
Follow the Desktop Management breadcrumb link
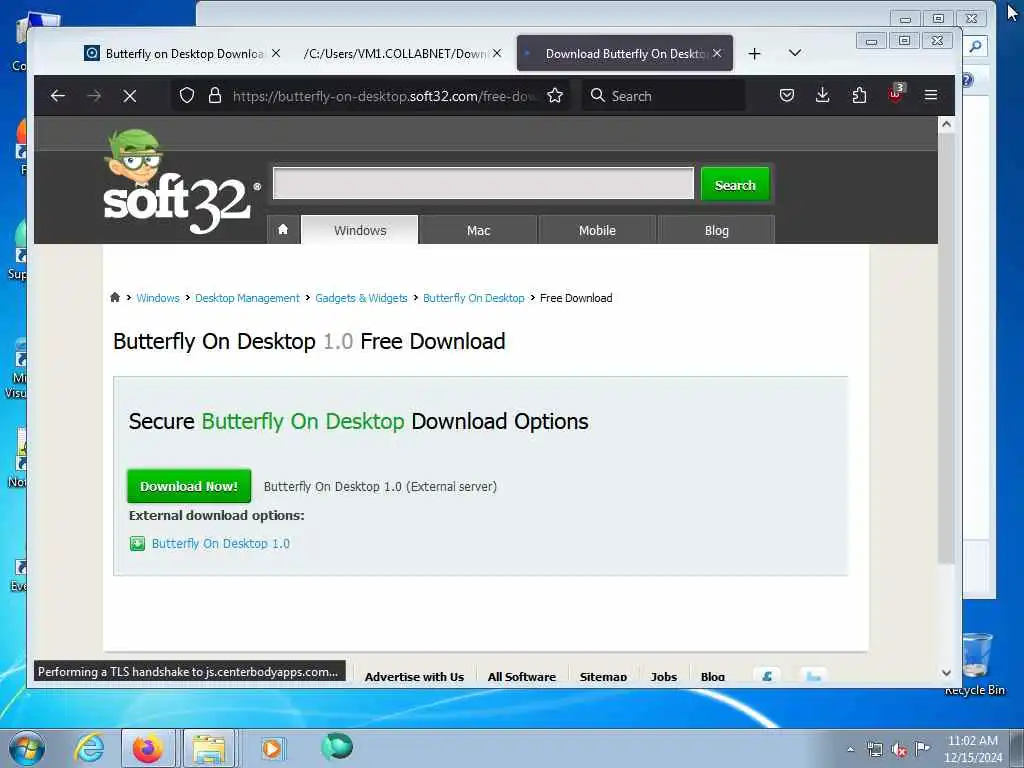coord(247,298)
